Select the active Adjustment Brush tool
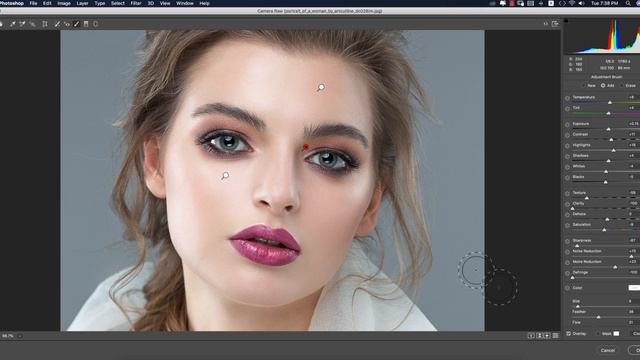This screenshot has width=640, height=360. pyautogui.click(x=76, y=24)
